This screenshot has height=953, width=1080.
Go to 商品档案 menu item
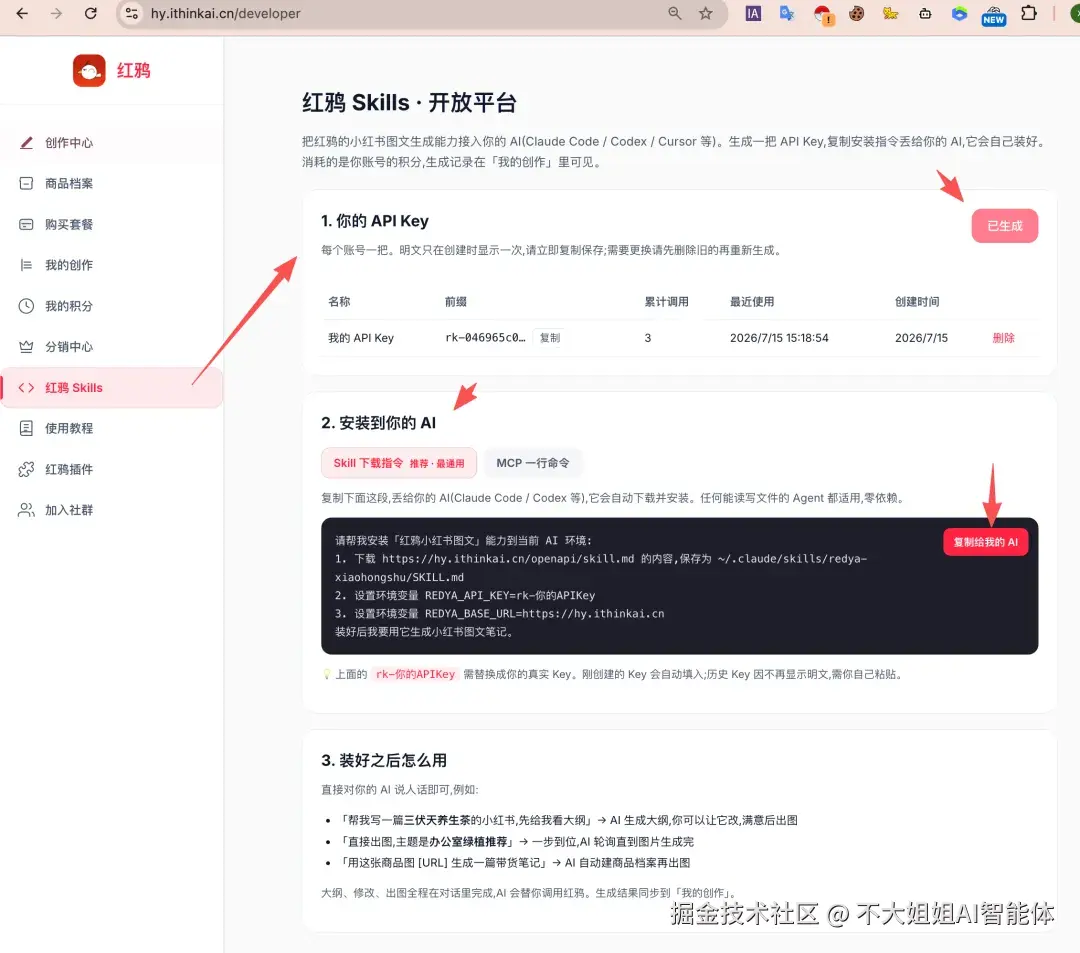[112, 183]
